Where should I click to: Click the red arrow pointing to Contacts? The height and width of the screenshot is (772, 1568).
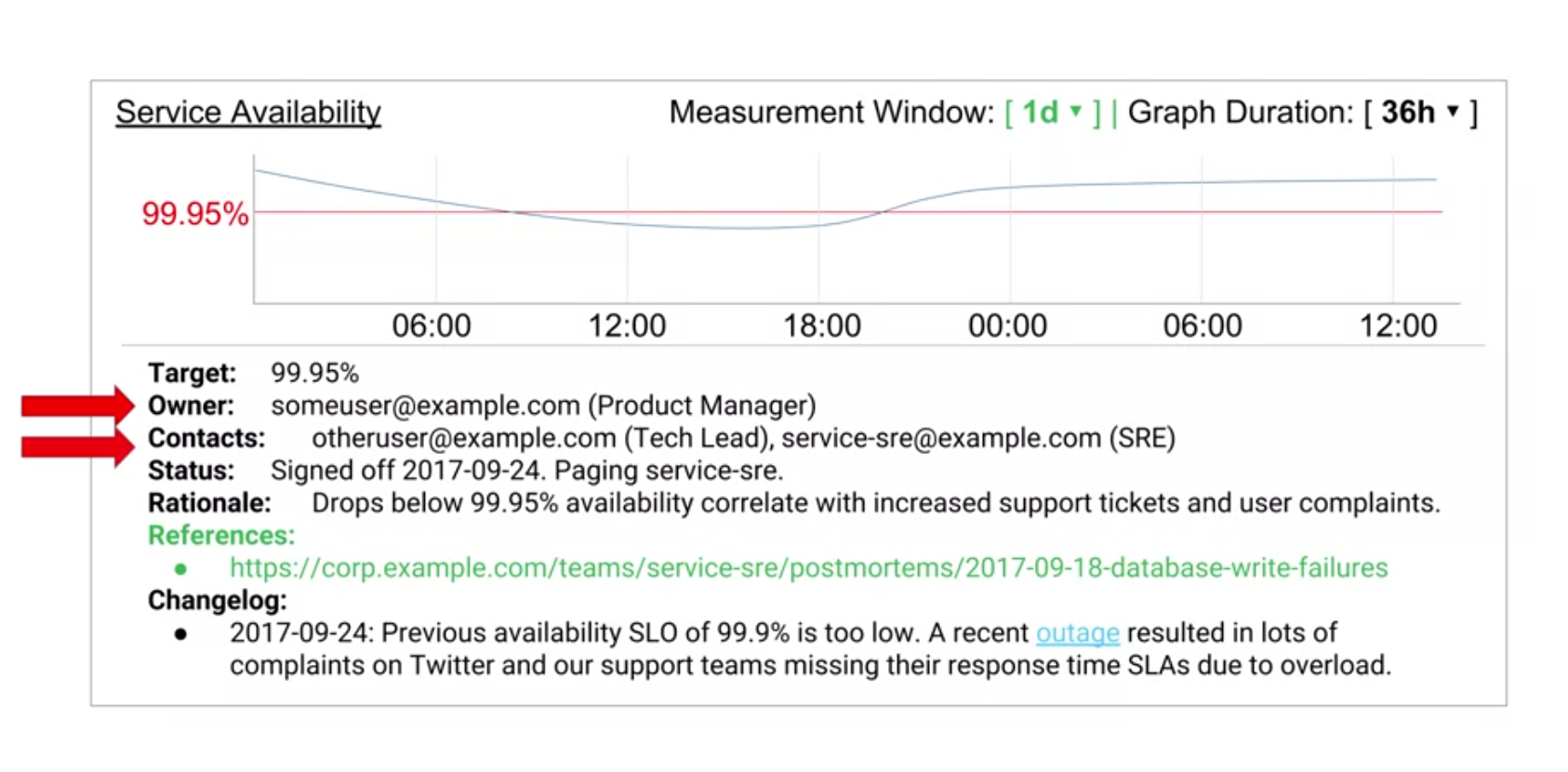78,446
